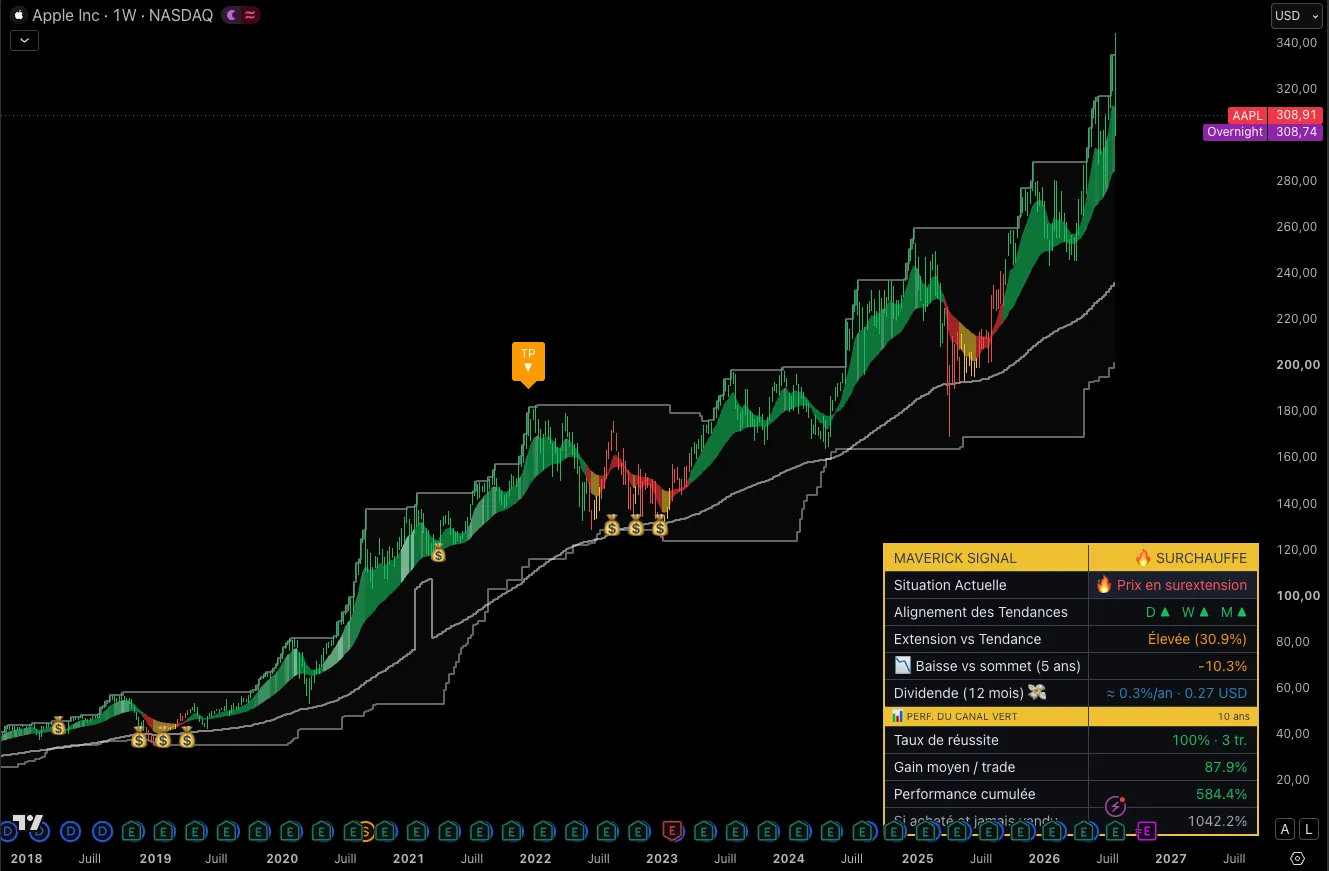Click the fire icon beside SURCHAUFFE
The image size is (1329, 871).
(x=1144, y=558)
